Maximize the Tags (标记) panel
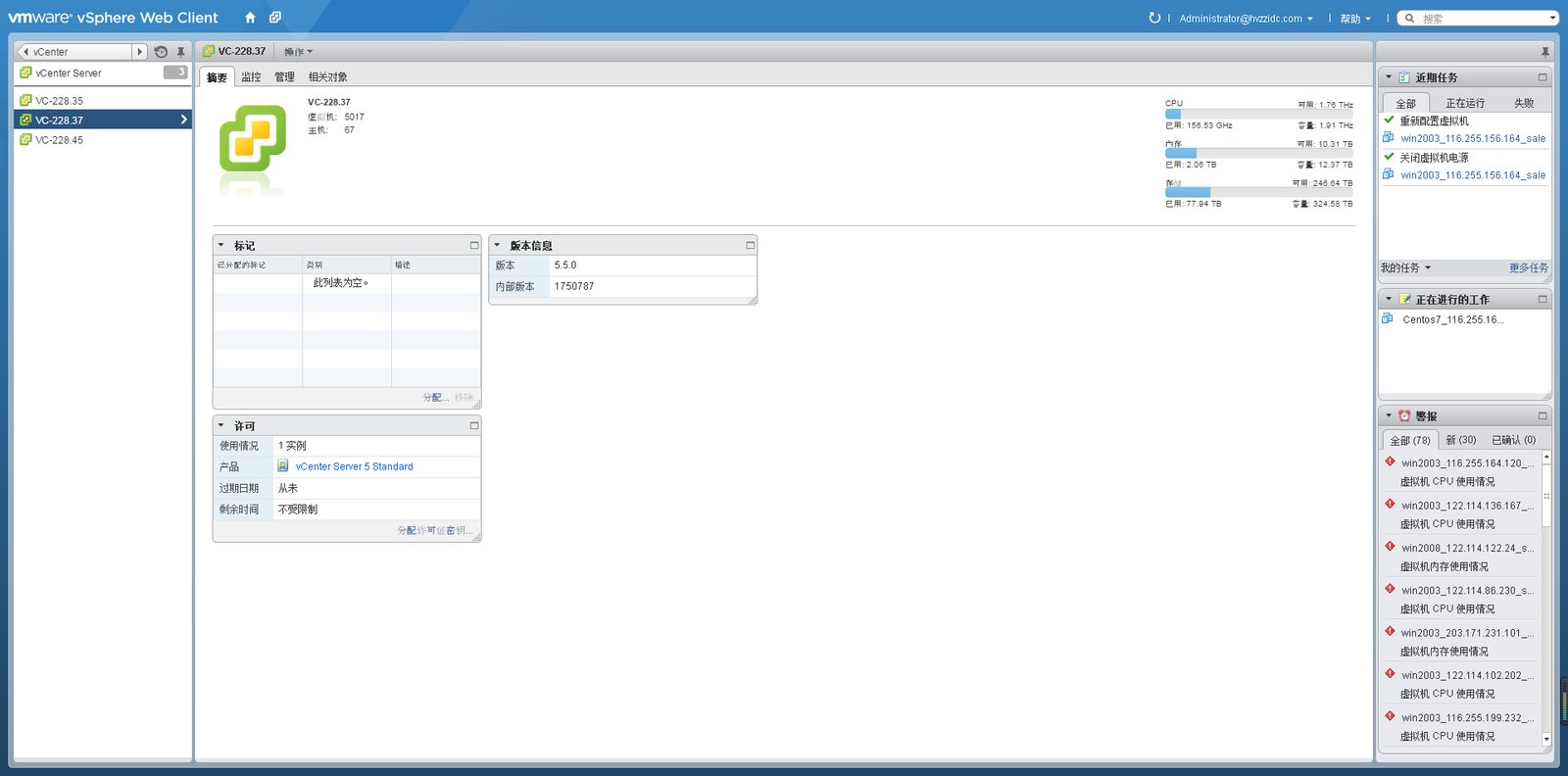The image size is (1568, 776). (474, 245)
